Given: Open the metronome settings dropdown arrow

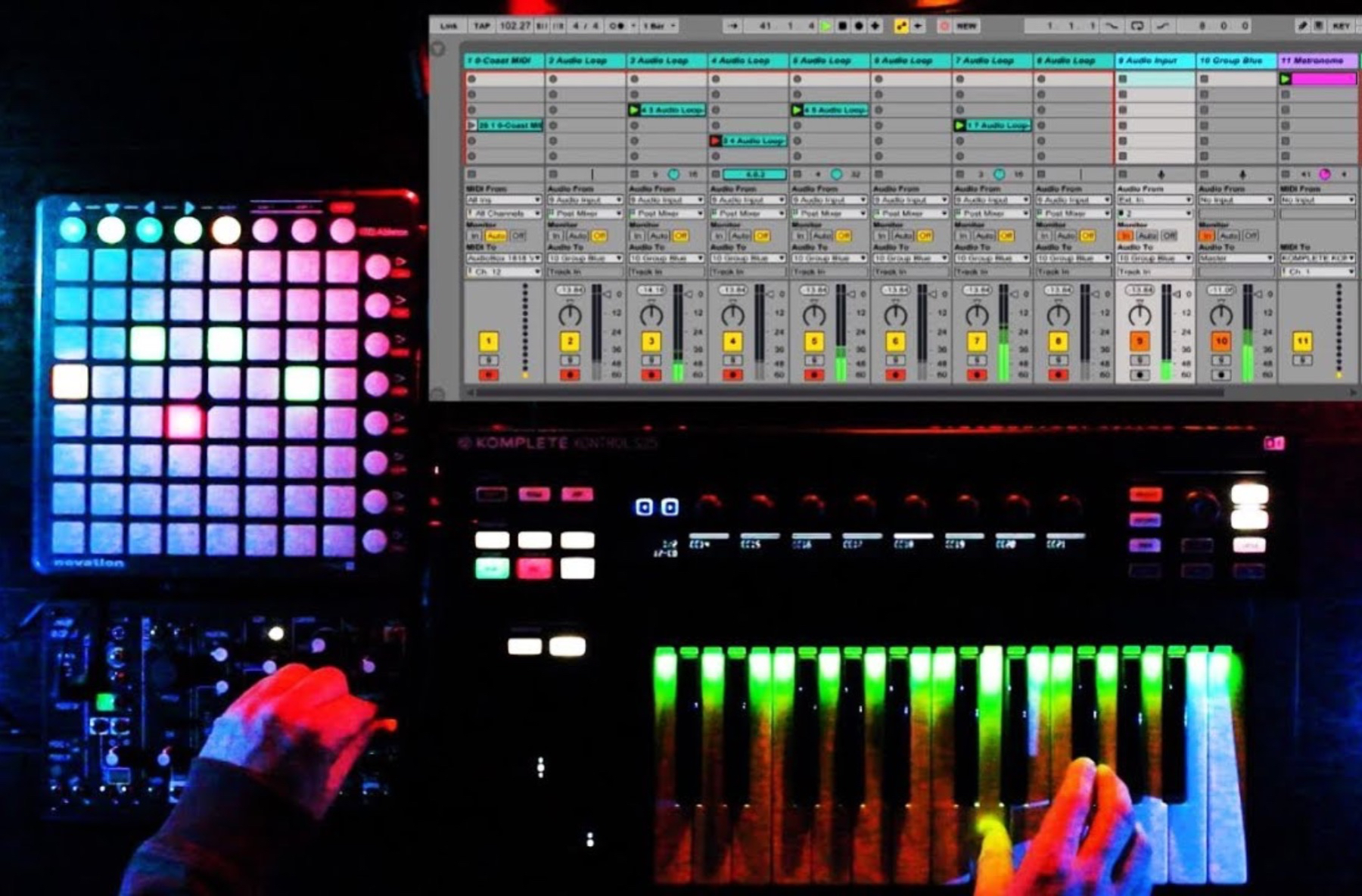Looking at the screenshot, I should (633, 26).
